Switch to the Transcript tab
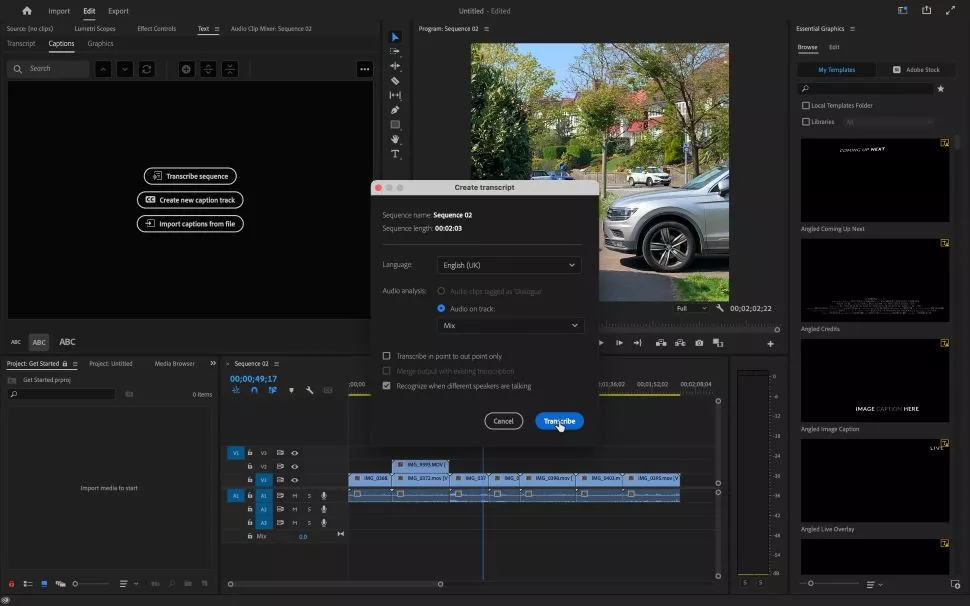Viewport: 970px width, 606px height. pos(21,44)
